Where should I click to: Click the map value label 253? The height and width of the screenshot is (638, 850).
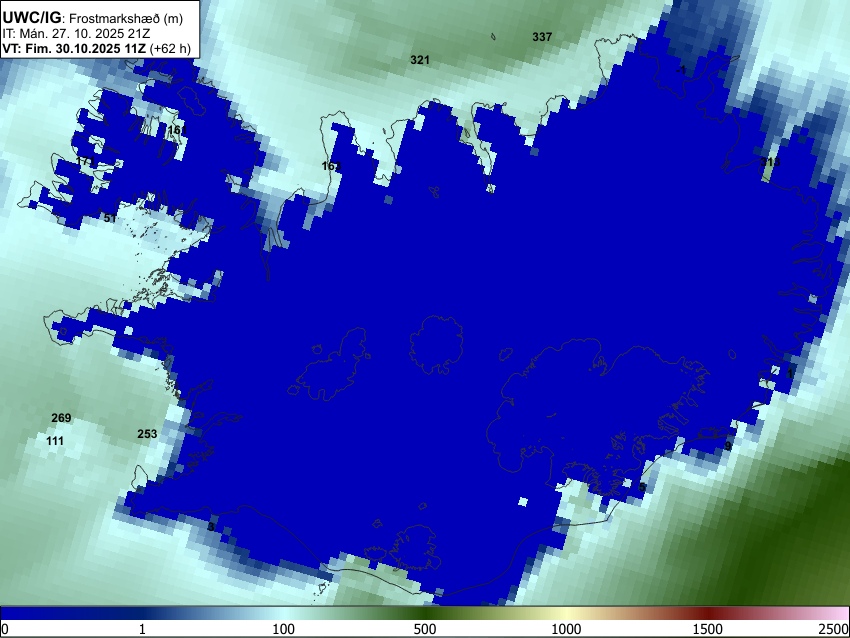(x=147, y=434)
